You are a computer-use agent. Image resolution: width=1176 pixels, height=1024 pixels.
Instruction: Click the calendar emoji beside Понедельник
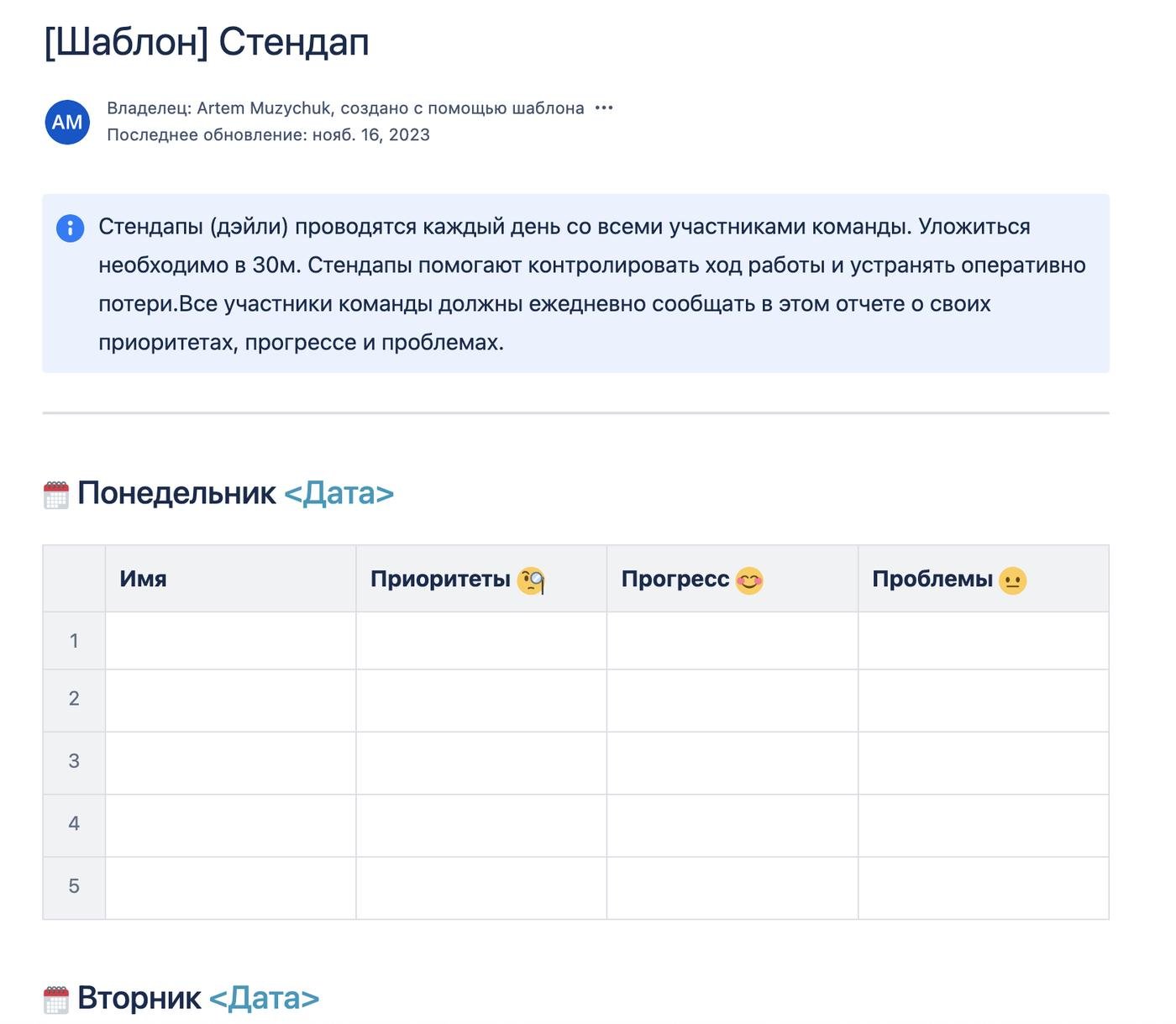56,495
